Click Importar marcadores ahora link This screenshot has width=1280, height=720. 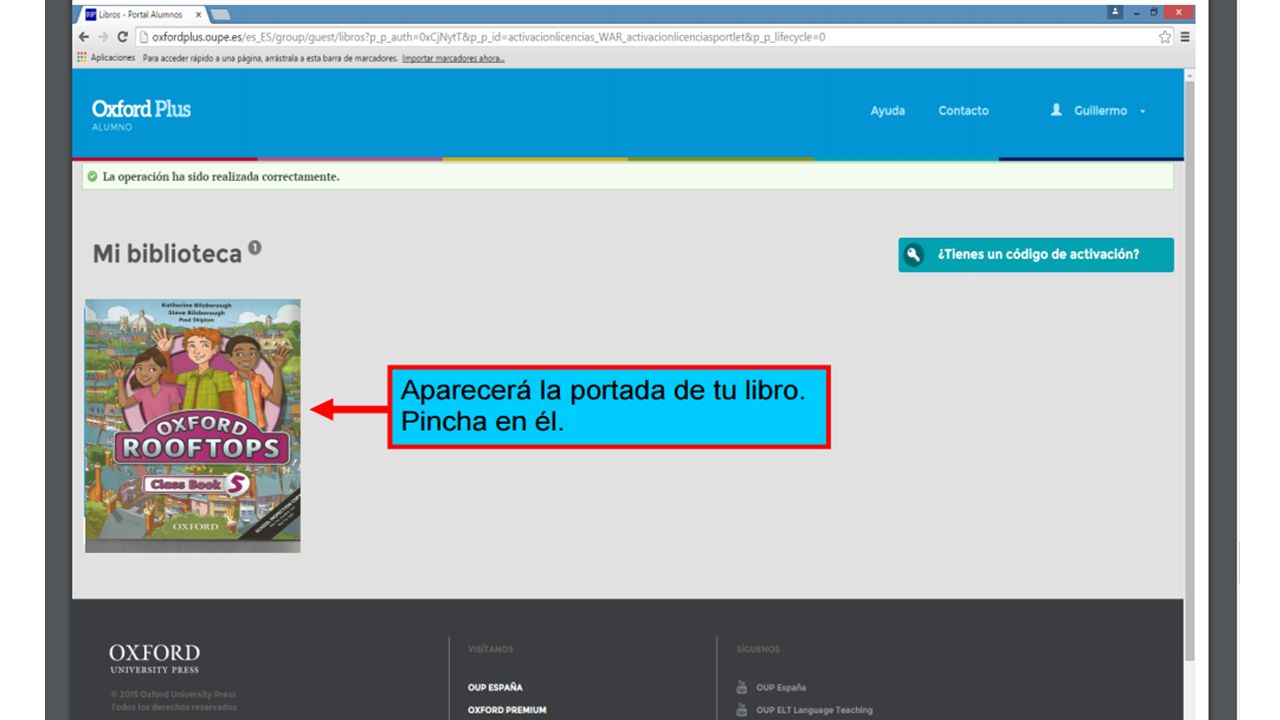[453, 58]
